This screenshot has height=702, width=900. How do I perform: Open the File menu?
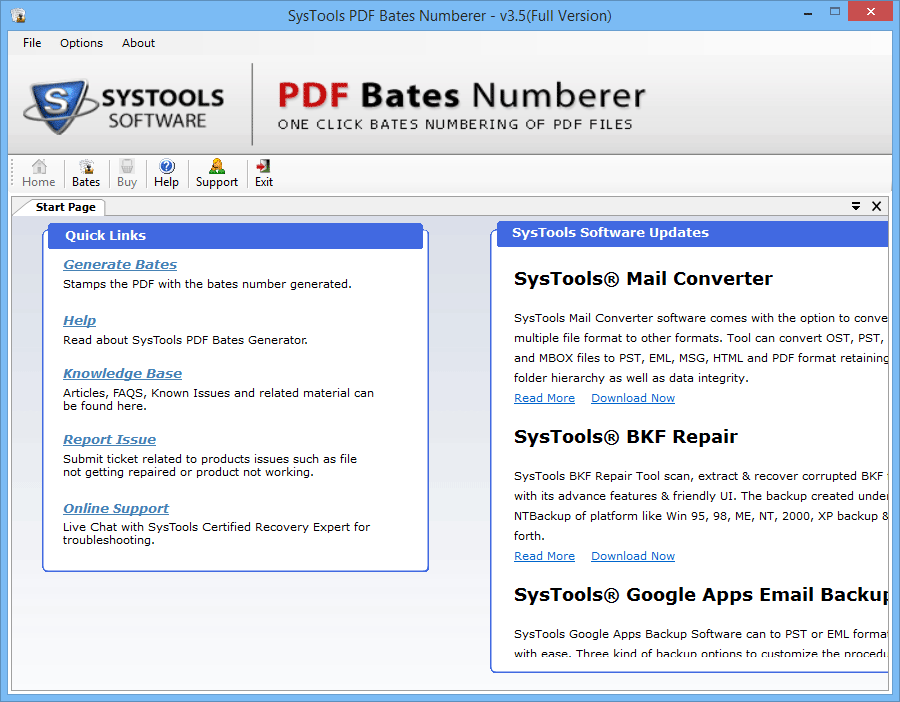32,43
